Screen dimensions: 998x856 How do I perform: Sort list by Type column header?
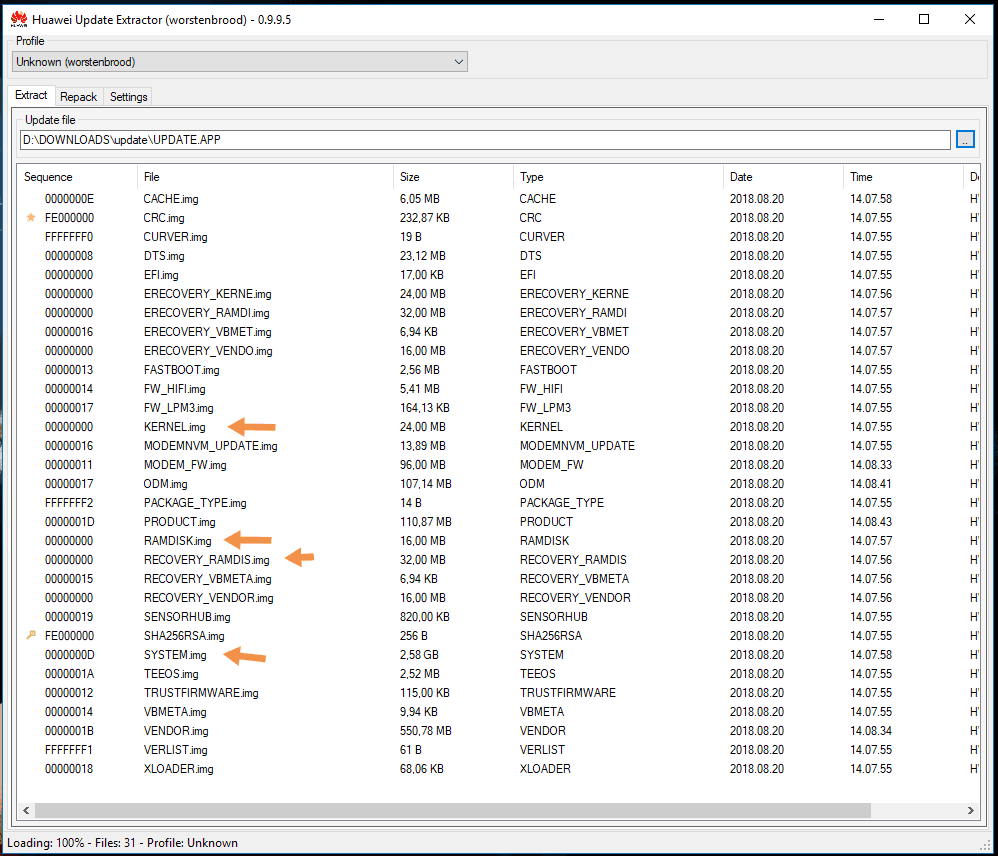click(x=617, y=177)
